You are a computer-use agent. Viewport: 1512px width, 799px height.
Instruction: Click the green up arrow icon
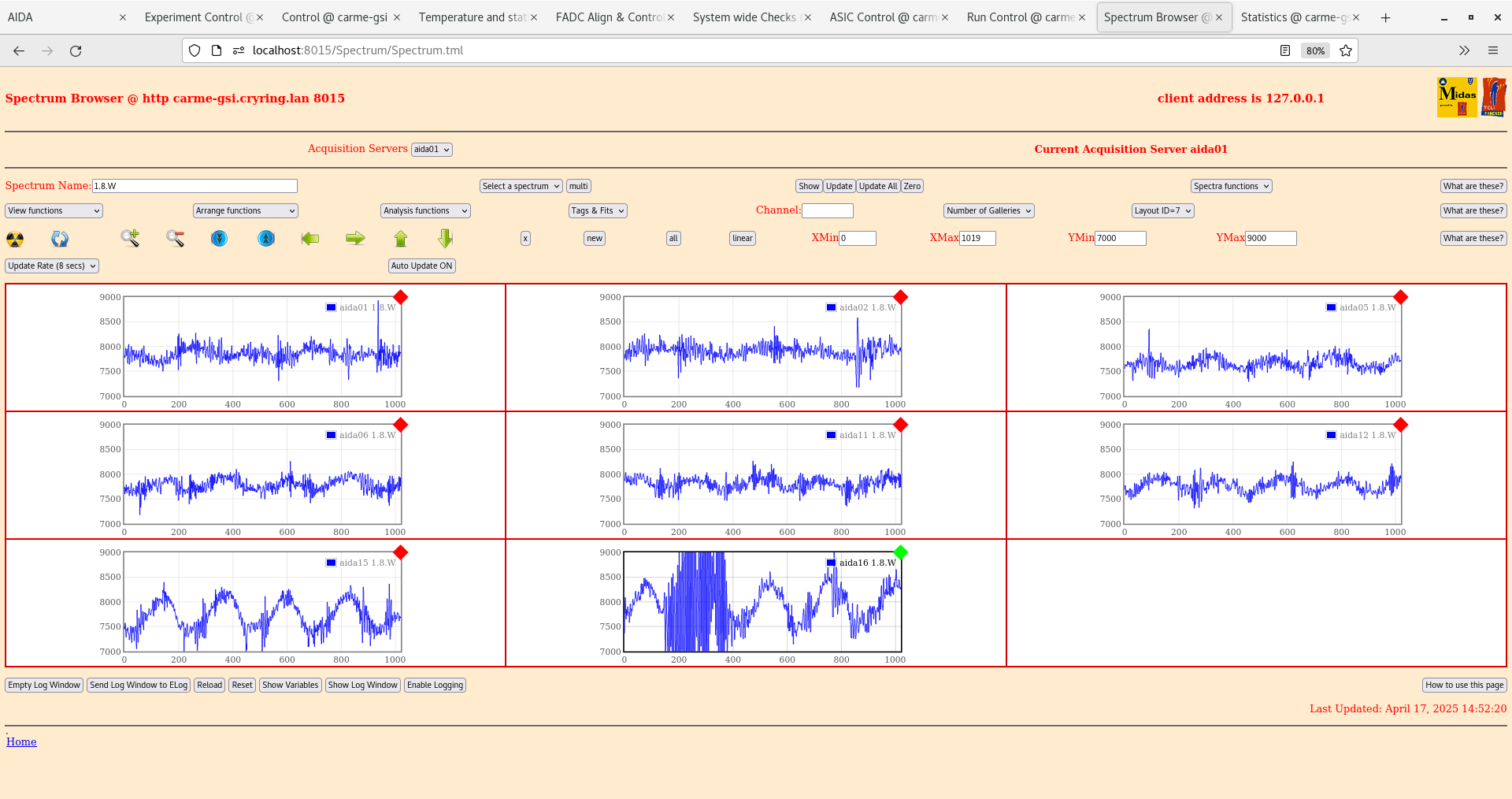[401, 238]
